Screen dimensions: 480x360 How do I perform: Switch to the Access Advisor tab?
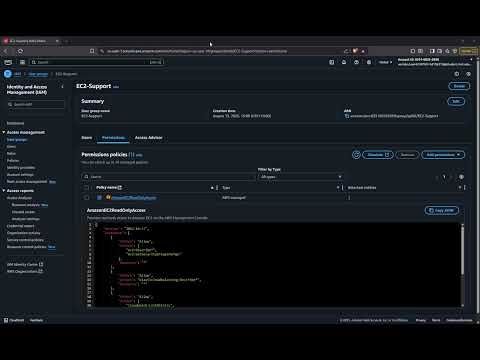149,138
